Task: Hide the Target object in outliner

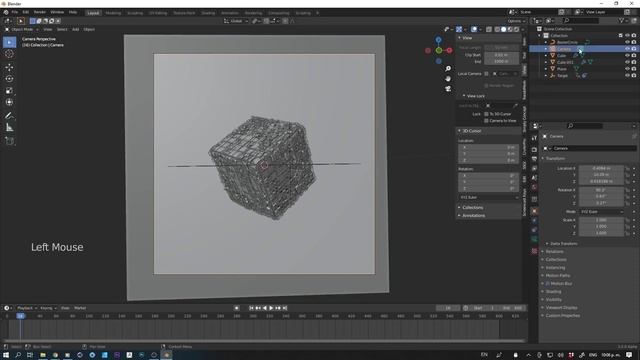Action: point(627,76)
